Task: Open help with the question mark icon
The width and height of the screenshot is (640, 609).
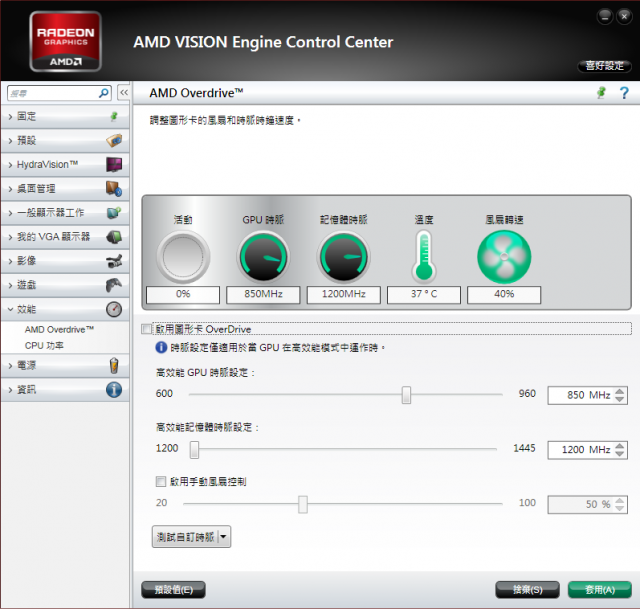Action: tap(624, 93)
